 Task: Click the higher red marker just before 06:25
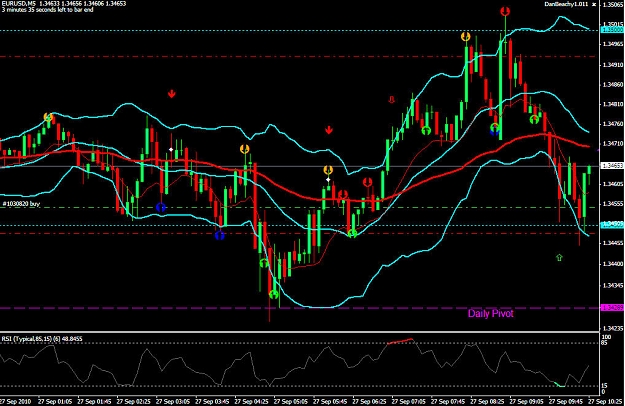(368, 182)
